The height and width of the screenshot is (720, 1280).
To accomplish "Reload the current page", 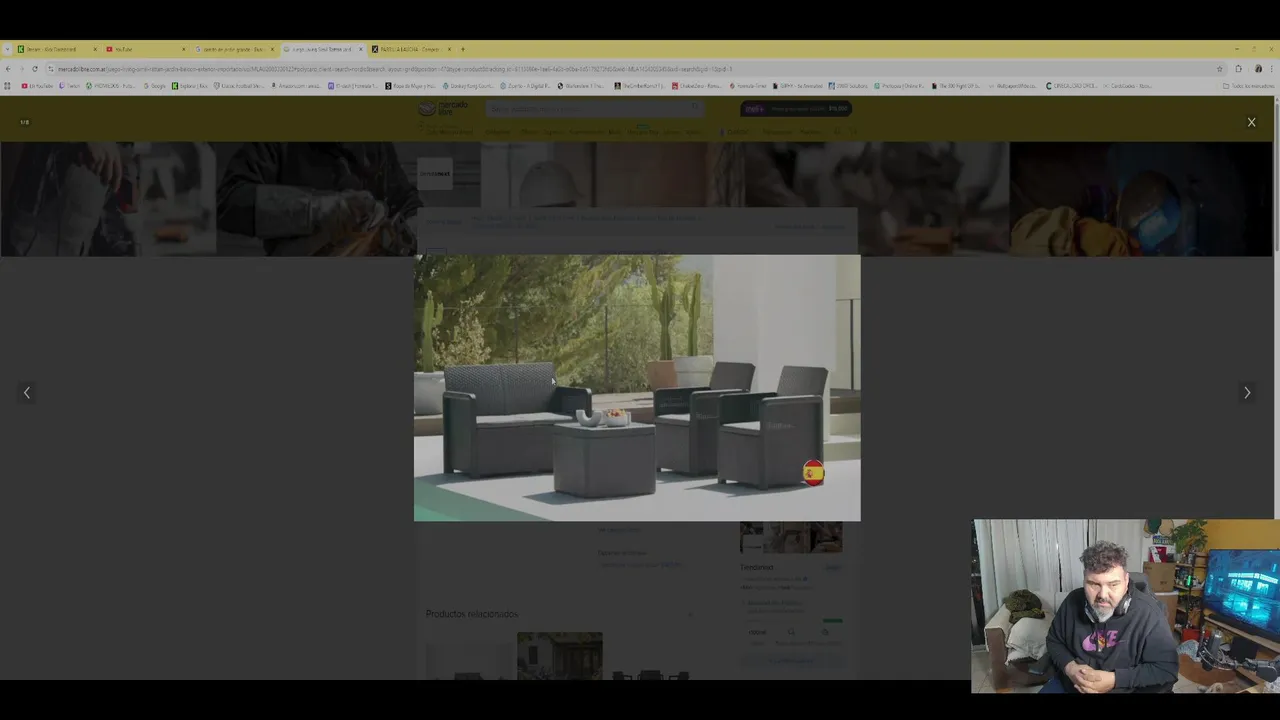I will [x=34, y=69].
